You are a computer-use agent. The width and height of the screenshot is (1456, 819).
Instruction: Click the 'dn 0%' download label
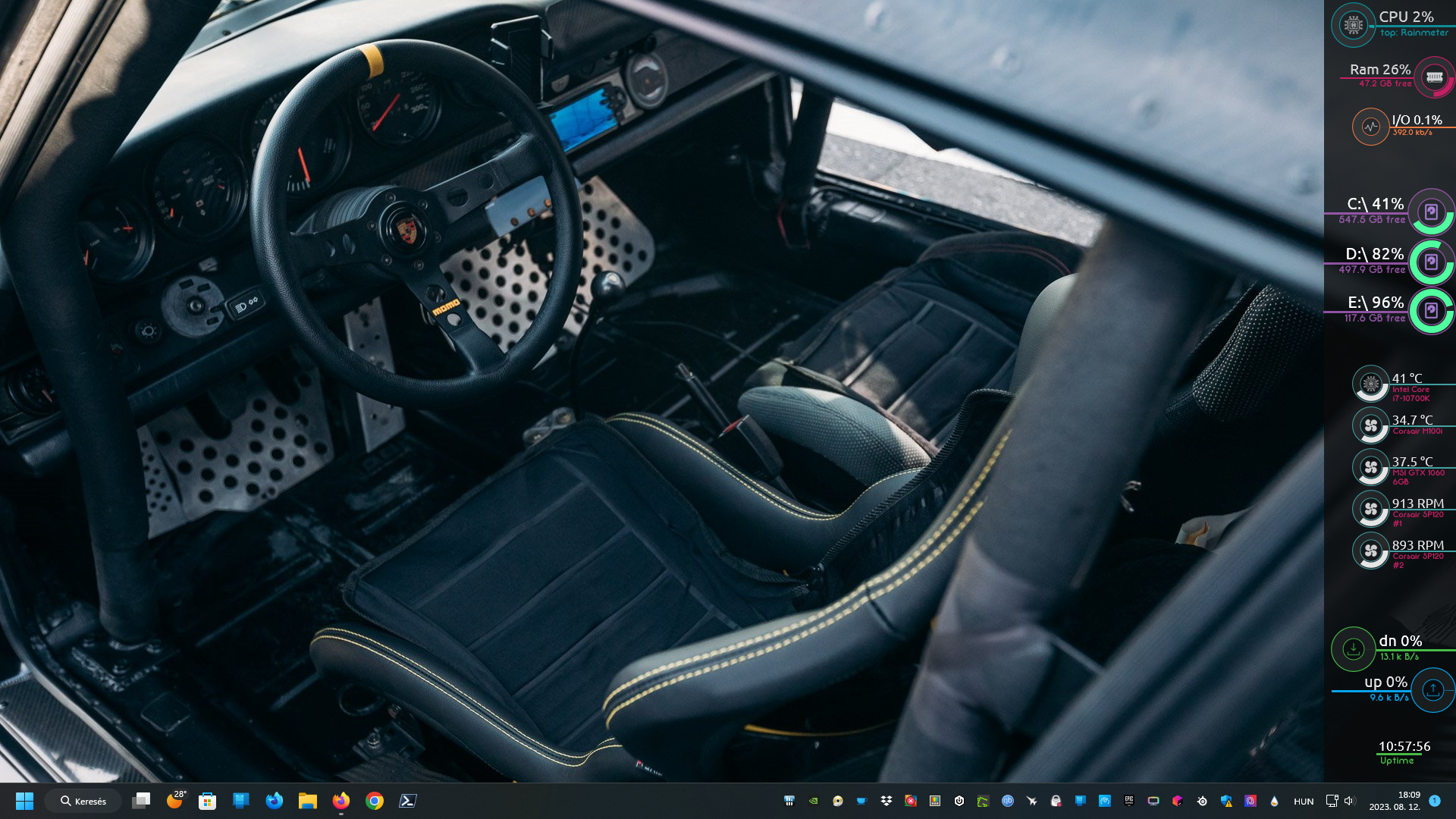pos(1400,641)
